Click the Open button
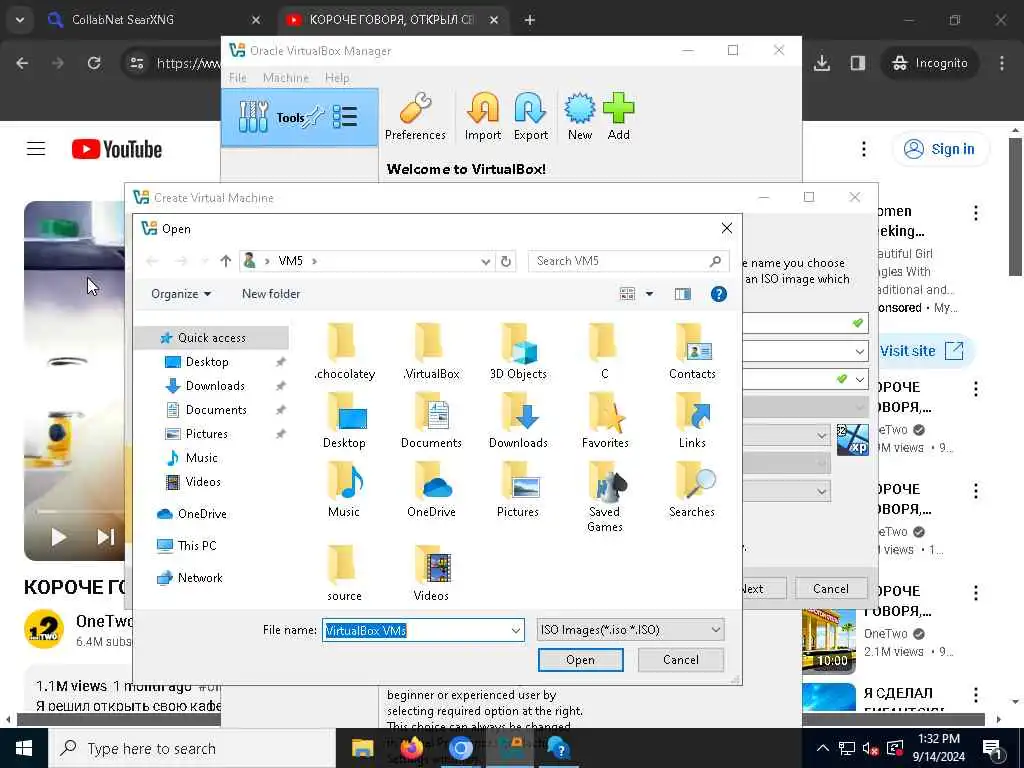This screenshot has width=1024, height=768. (x=580, y=660)
